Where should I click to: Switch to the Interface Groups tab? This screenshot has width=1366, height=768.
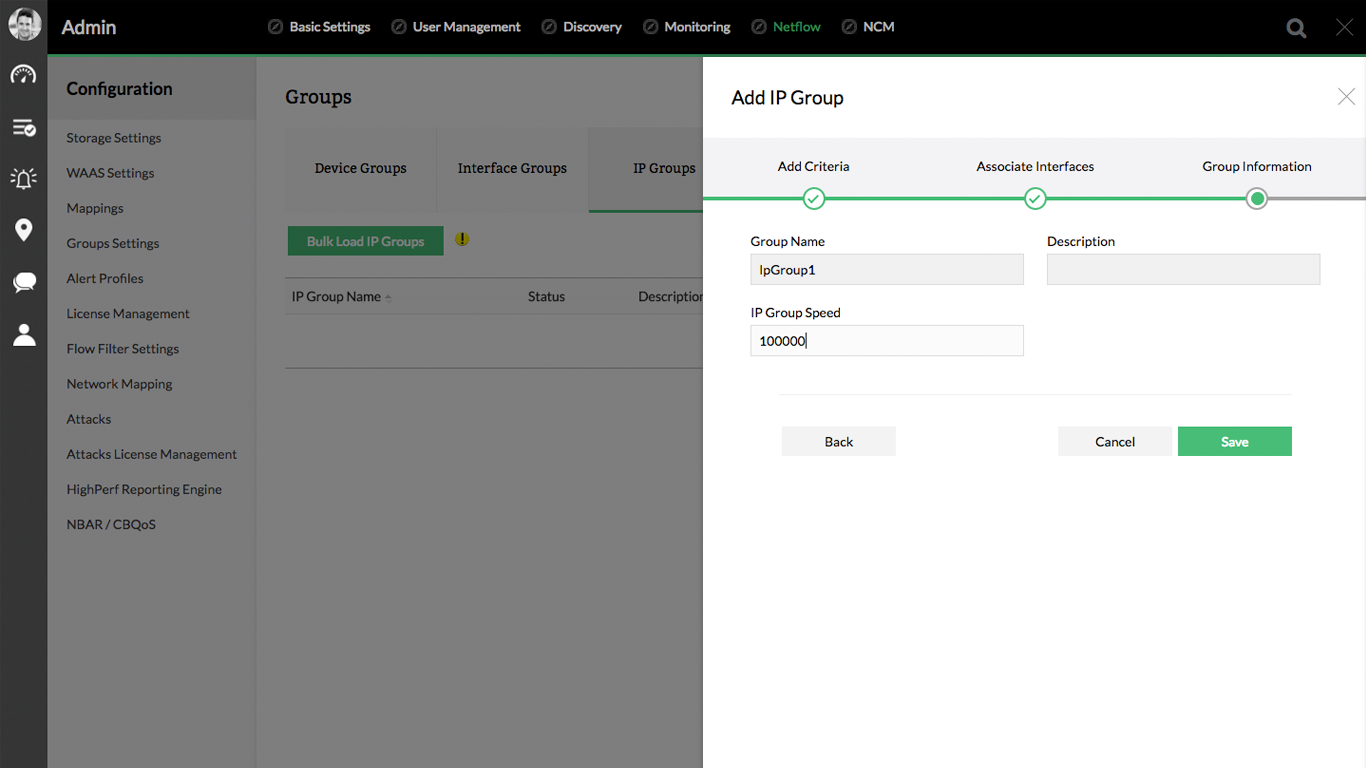pos(512,169)
